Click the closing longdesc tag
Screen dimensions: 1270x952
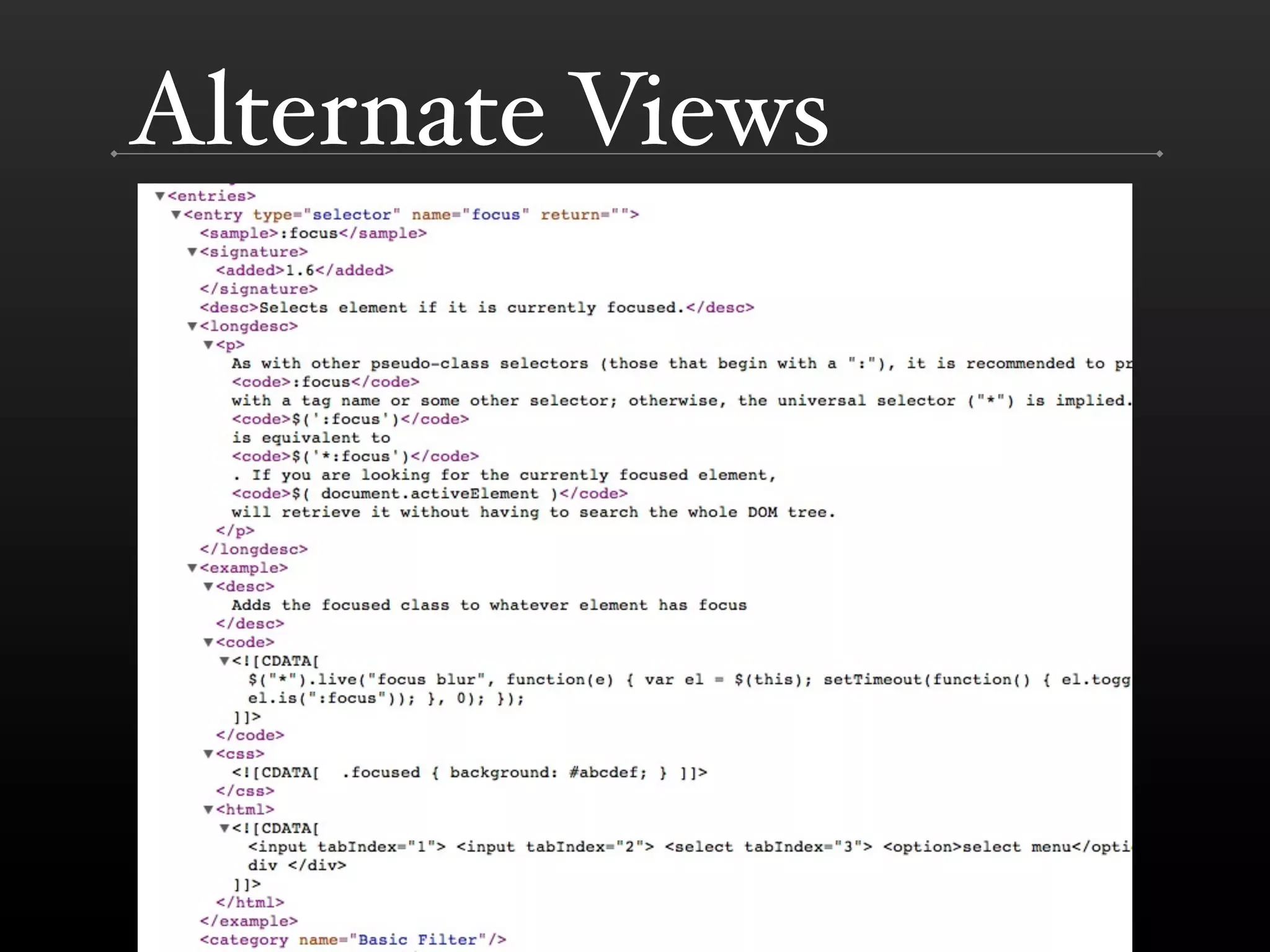(x=254, y=550)
